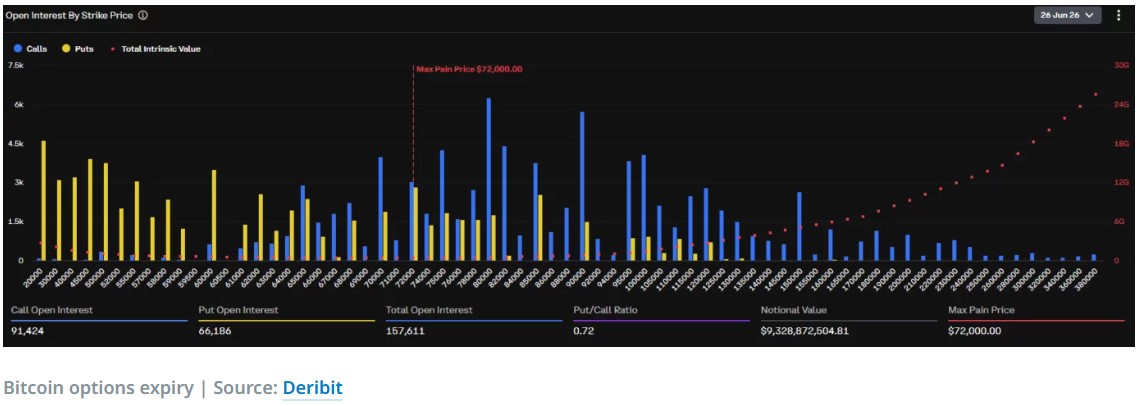Click the Put Open Interest label
1144x406 pixels.
tap(239, 310)
